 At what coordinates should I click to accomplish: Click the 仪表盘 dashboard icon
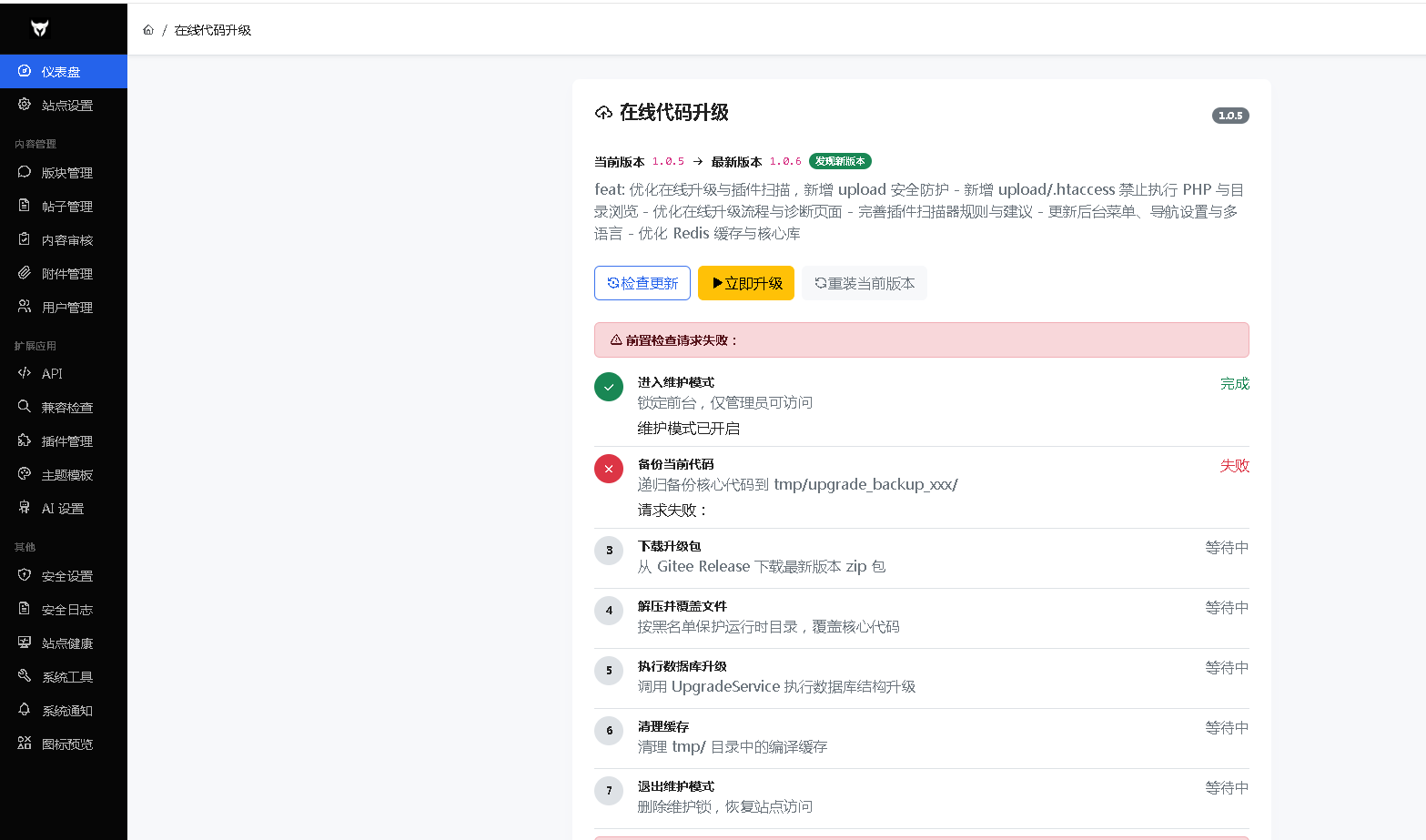coord(25,71)
